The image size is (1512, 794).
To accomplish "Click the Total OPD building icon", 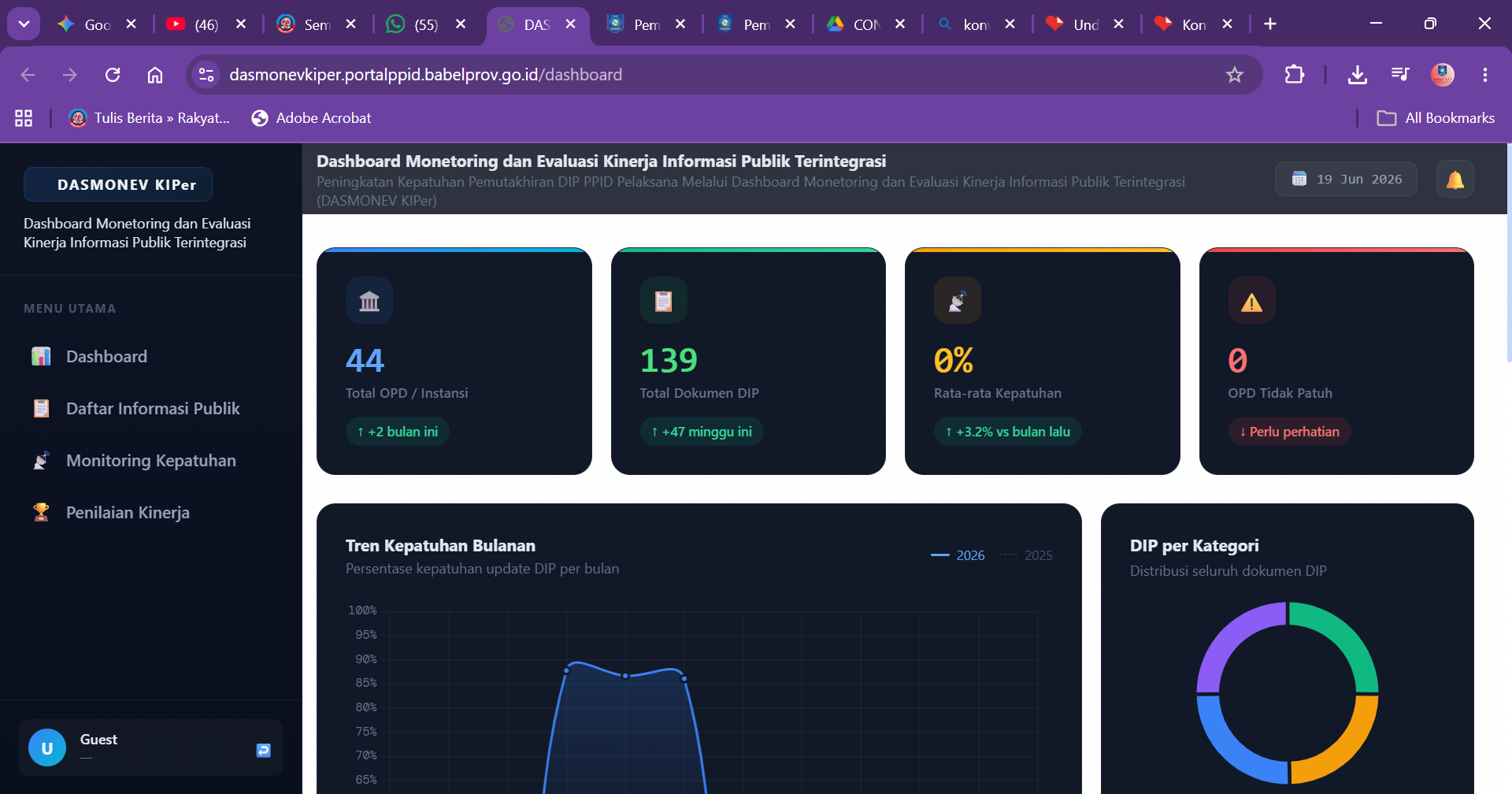I will [x=369, y=300].
